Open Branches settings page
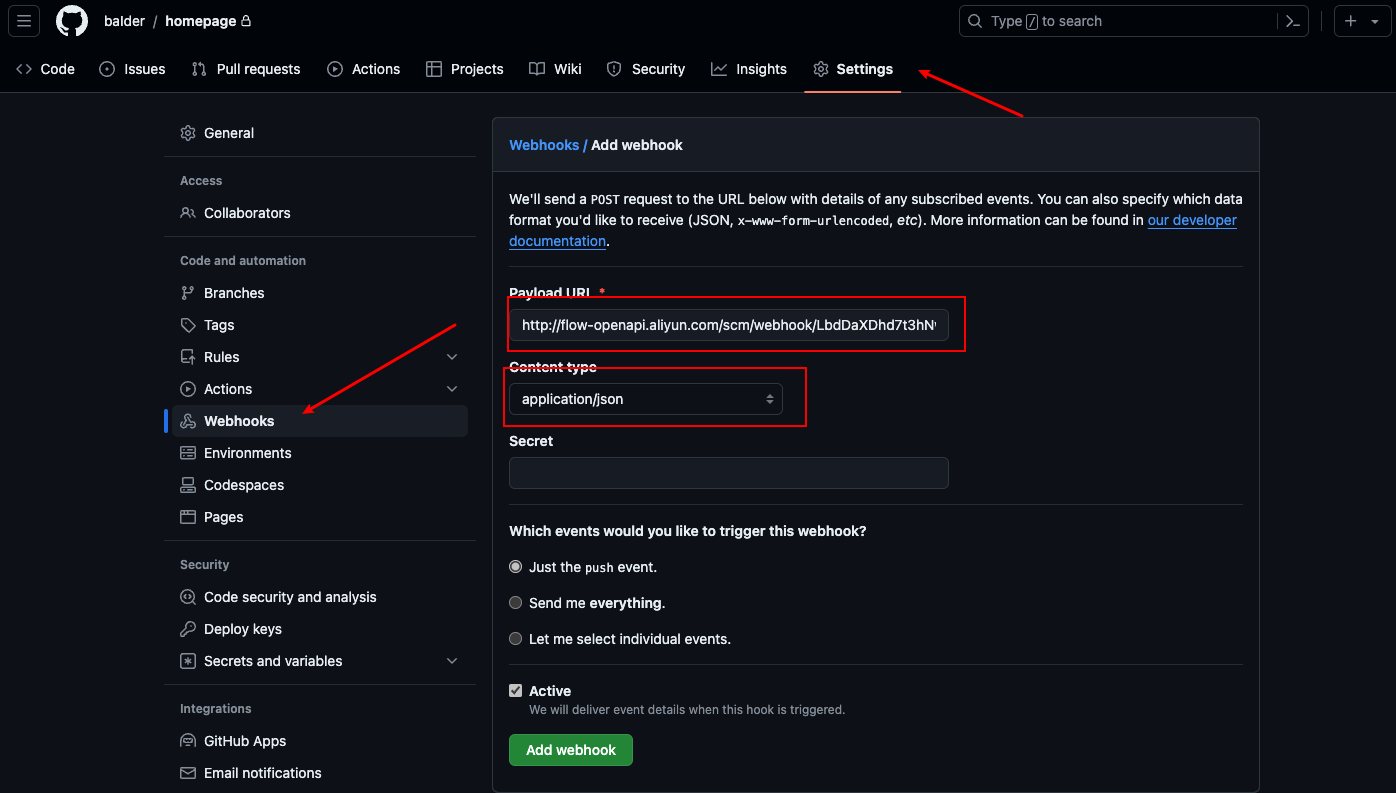This screenshot has height=793, width=1396. click(320, 293)
